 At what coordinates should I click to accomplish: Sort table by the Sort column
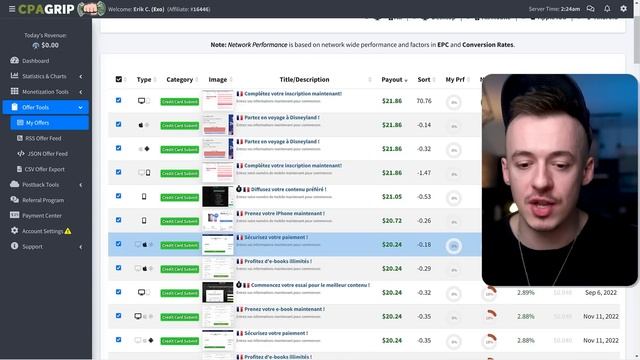426,80
